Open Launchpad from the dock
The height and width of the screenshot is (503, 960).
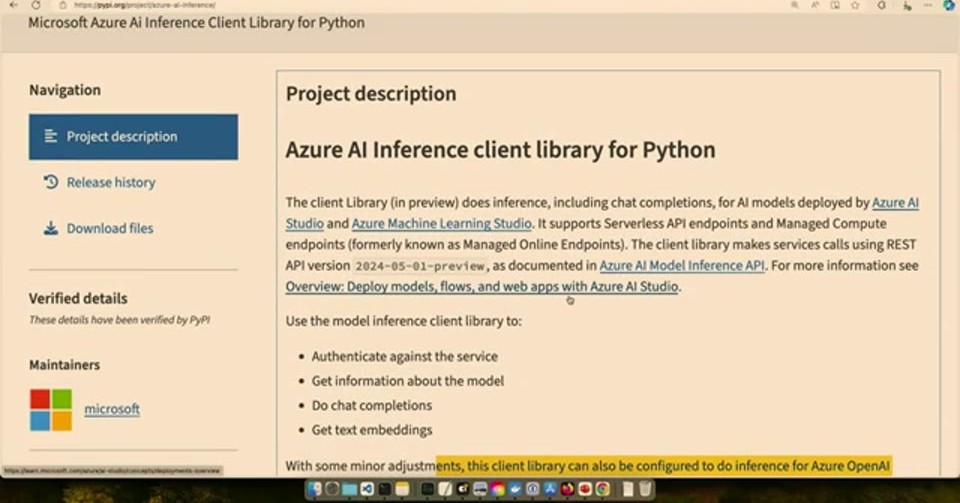tap(332, 489)
